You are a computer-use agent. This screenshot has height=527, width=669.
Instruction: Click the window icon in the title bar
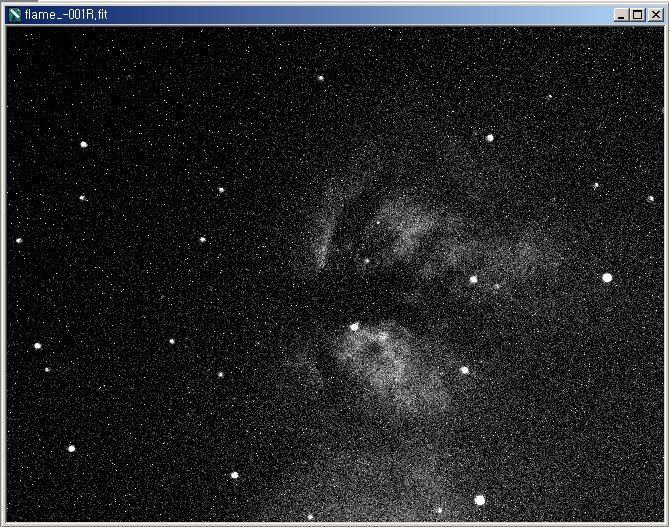[x=14, y=15]
